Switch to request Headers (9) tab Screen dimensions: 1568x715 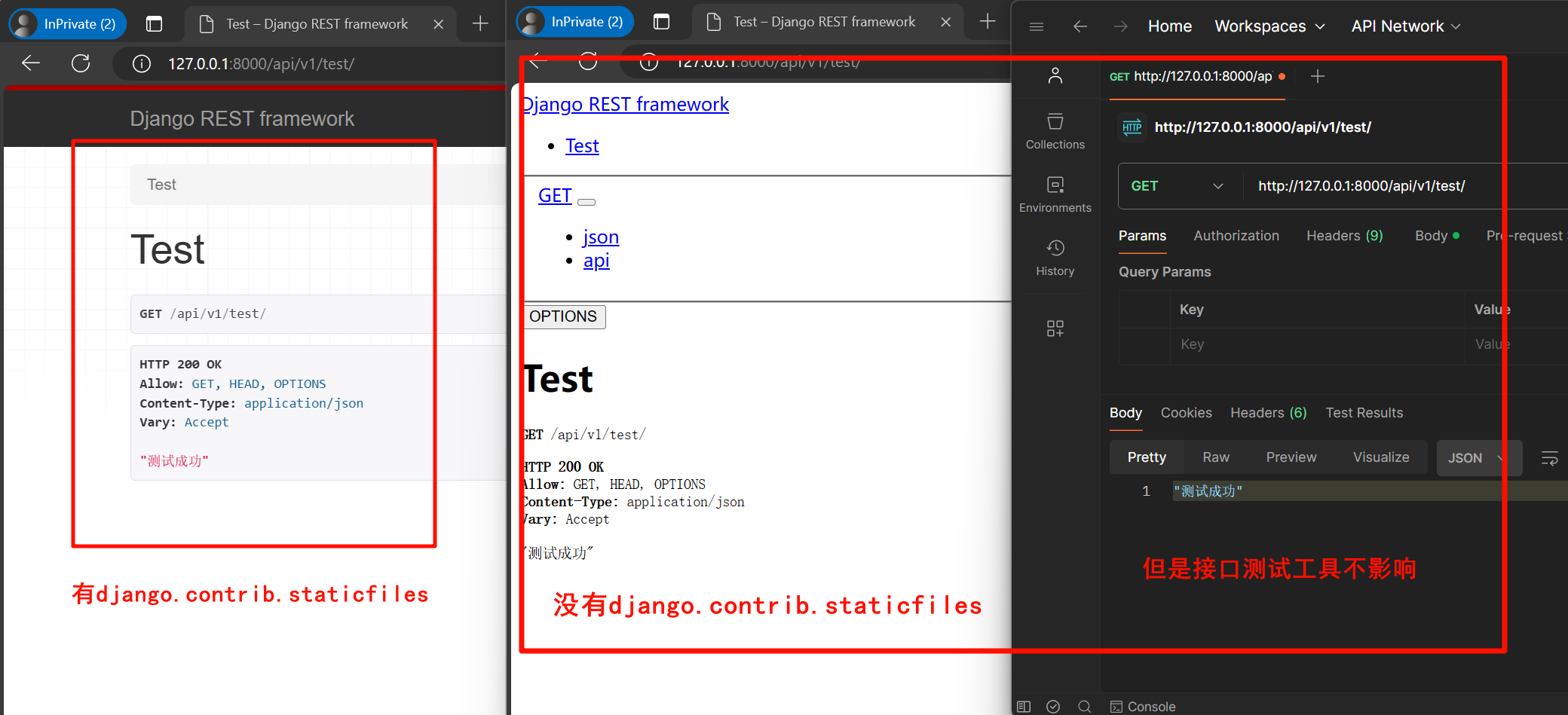1345,236
